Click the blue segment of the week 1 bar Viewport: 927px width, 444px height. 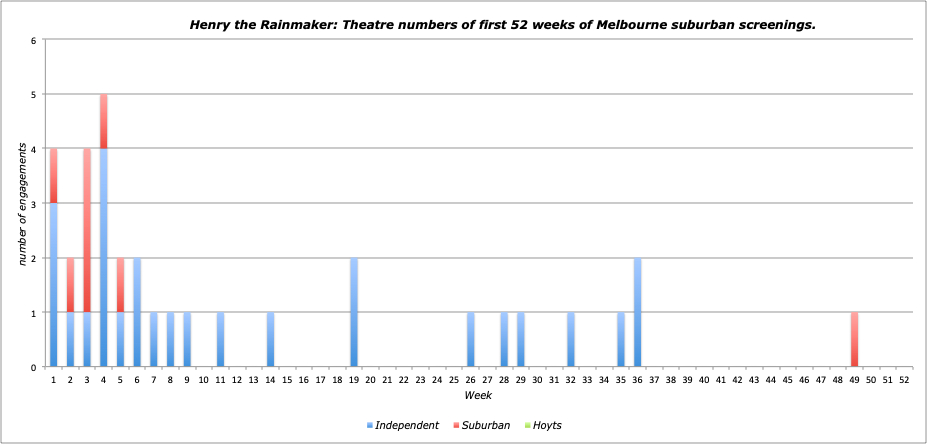tap(53, 285)
